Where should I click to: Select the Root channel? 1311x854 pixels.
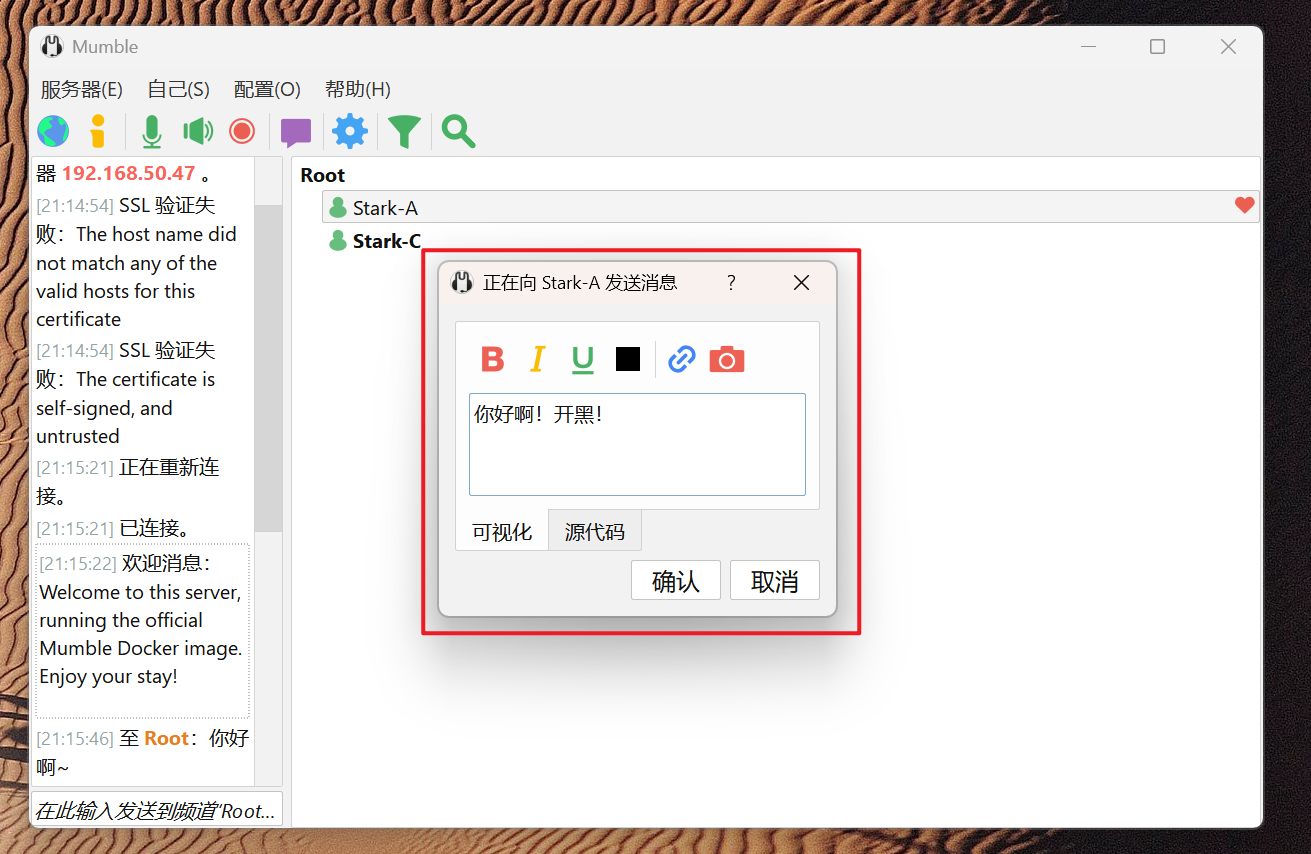[322, 175]
